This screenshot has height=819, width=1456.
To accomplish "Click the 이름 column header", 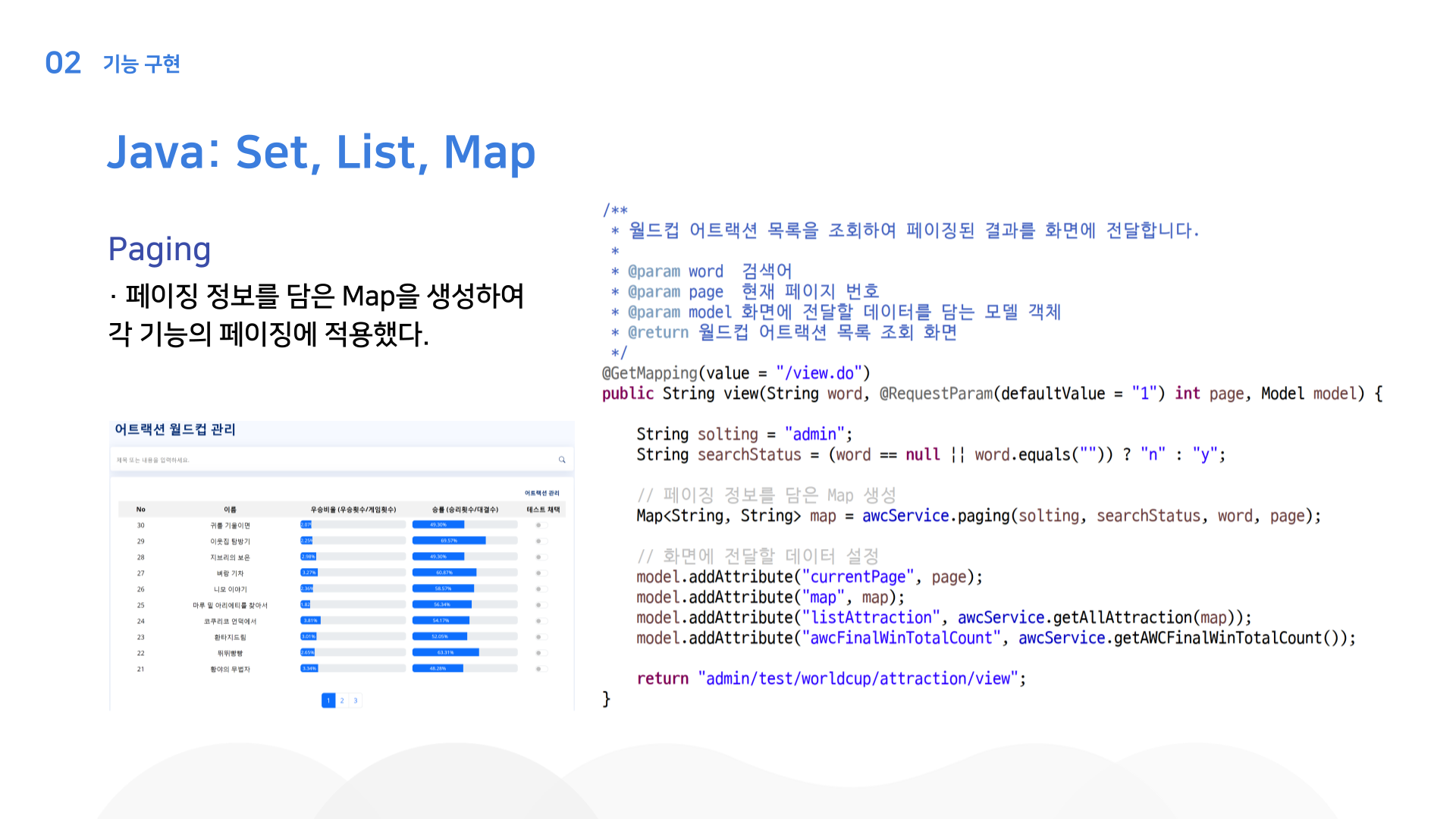I will pos(231,510).
